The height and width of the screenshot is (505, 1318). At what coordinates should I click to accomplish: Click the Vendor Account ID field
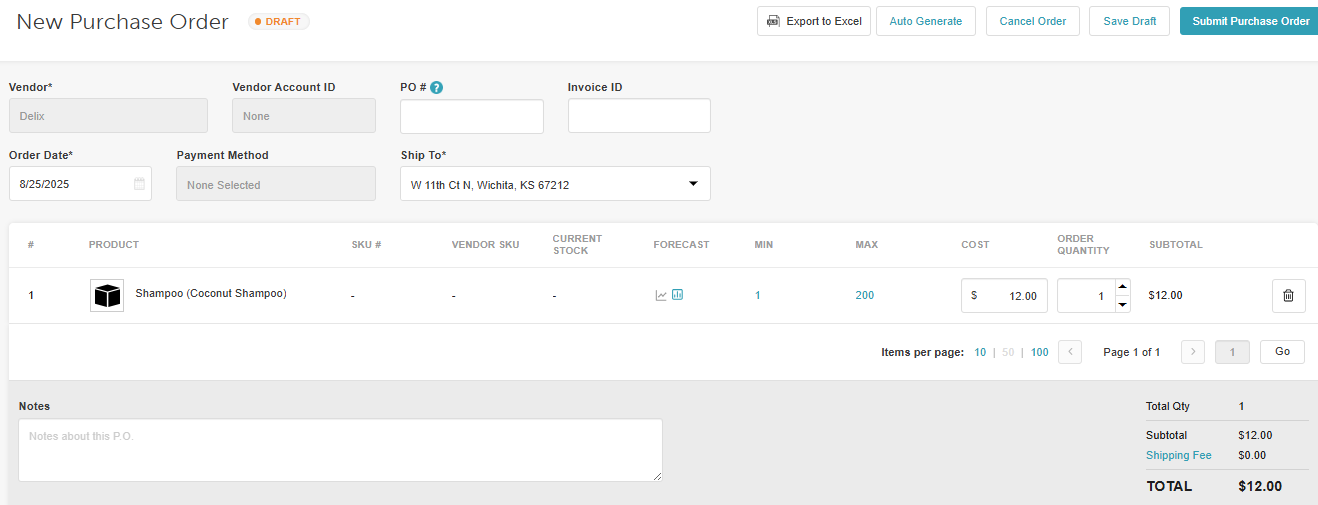point(304,116)
